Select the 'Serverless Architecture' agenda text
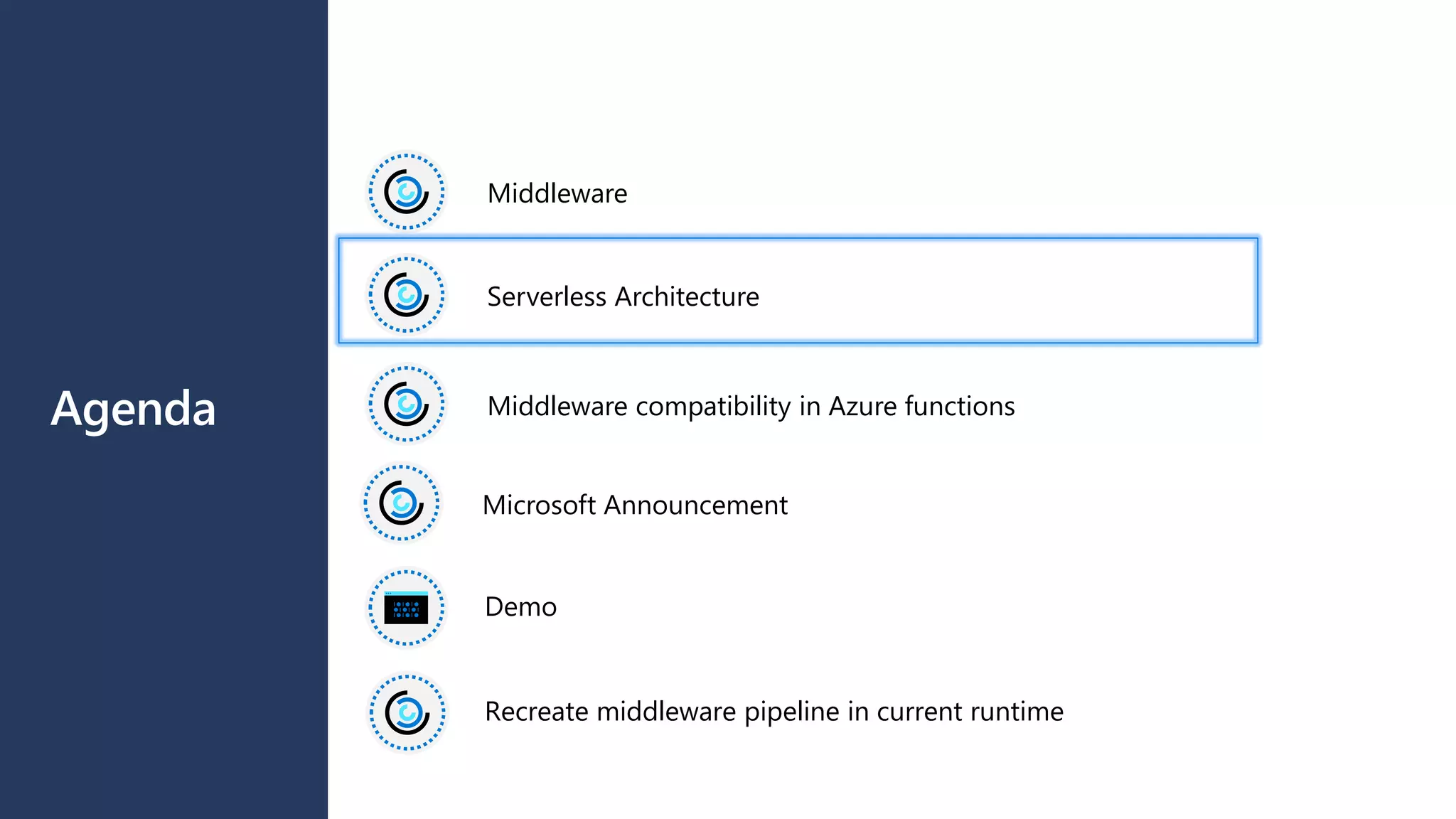 point(623,296)
